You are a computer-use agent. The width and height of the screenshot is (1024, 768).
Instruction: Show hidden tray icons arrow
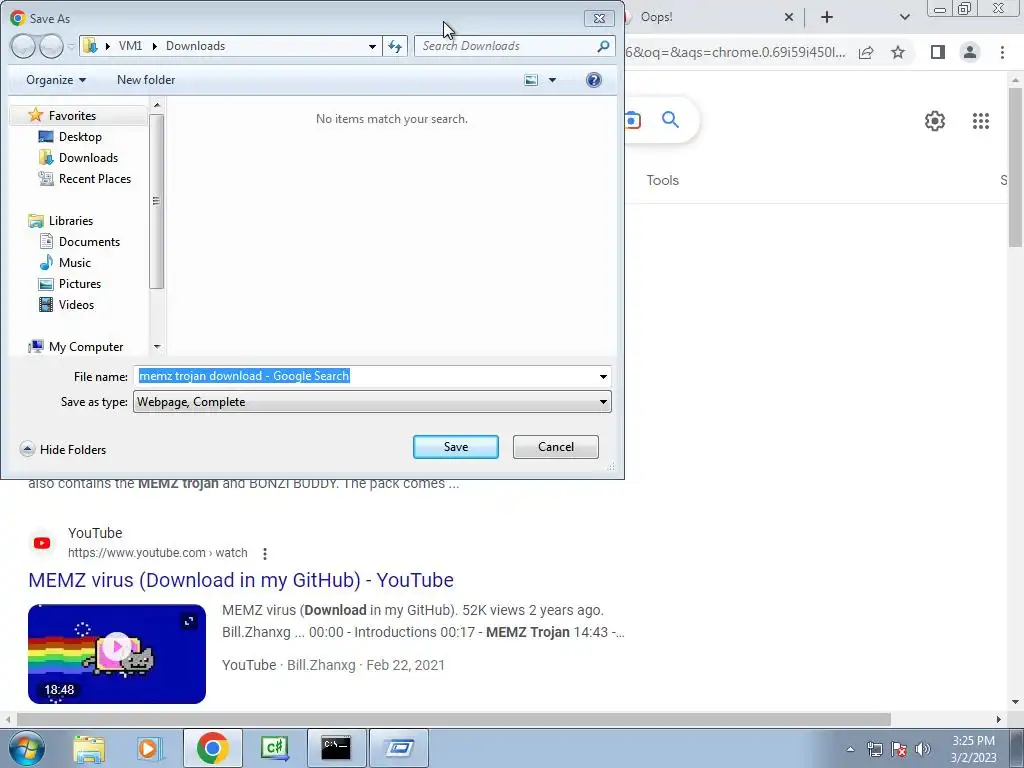coord(850,749)
